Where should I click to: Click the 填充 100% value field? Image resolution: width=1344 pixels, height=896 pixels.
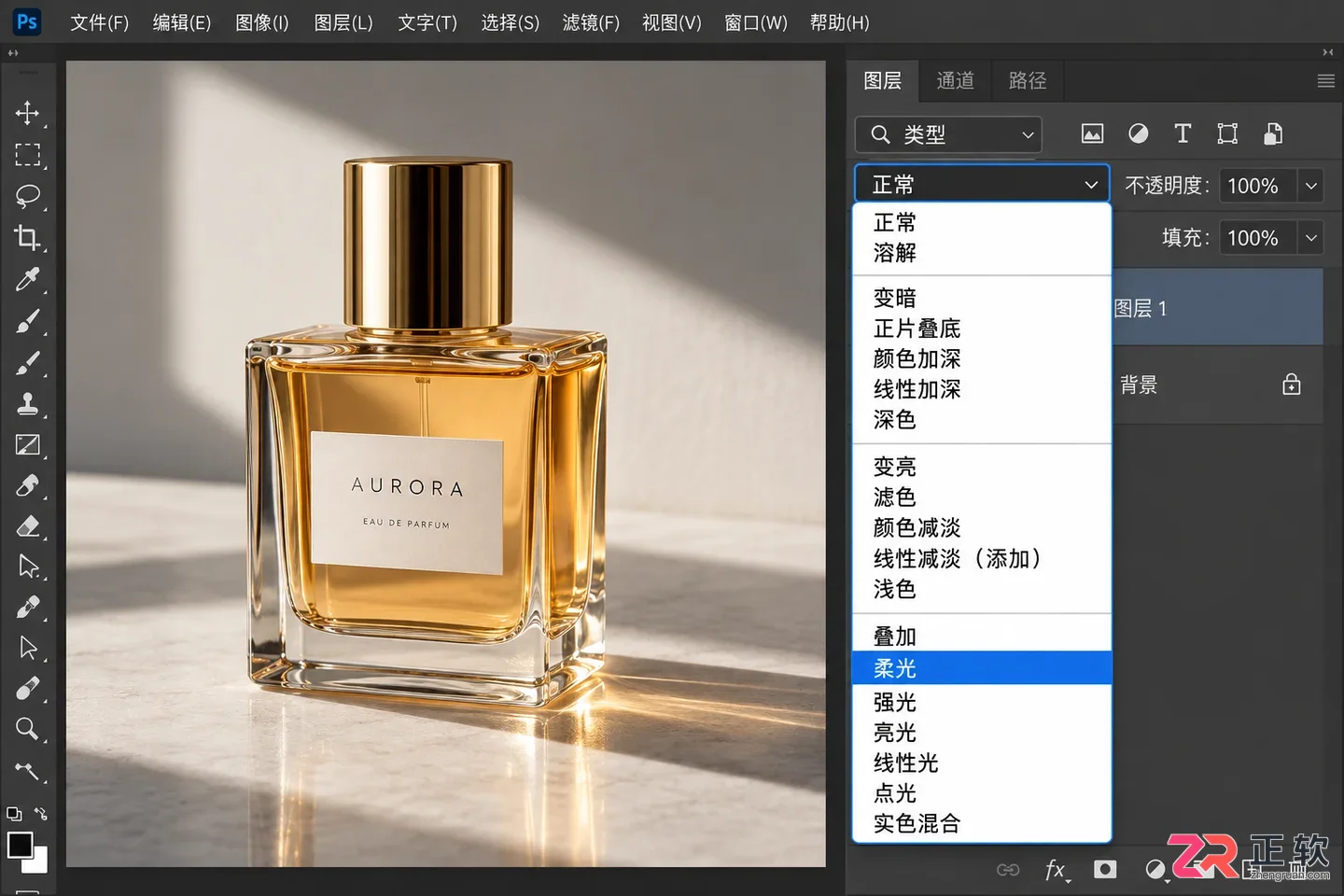pos(1258,238)
